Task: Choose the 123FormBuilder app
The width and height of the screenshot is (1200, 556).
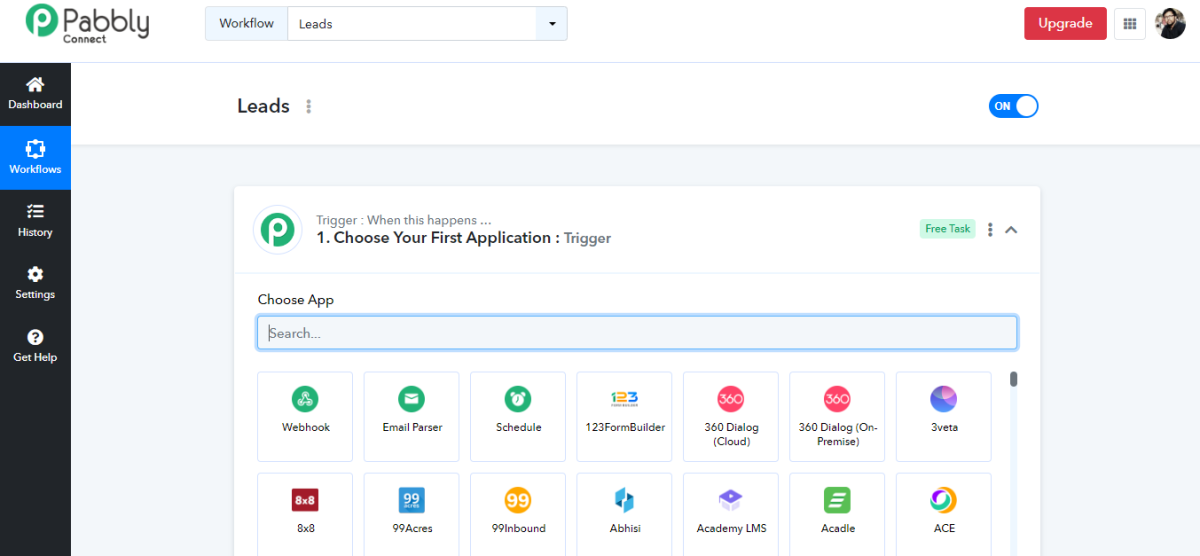Action: (625, 417)
